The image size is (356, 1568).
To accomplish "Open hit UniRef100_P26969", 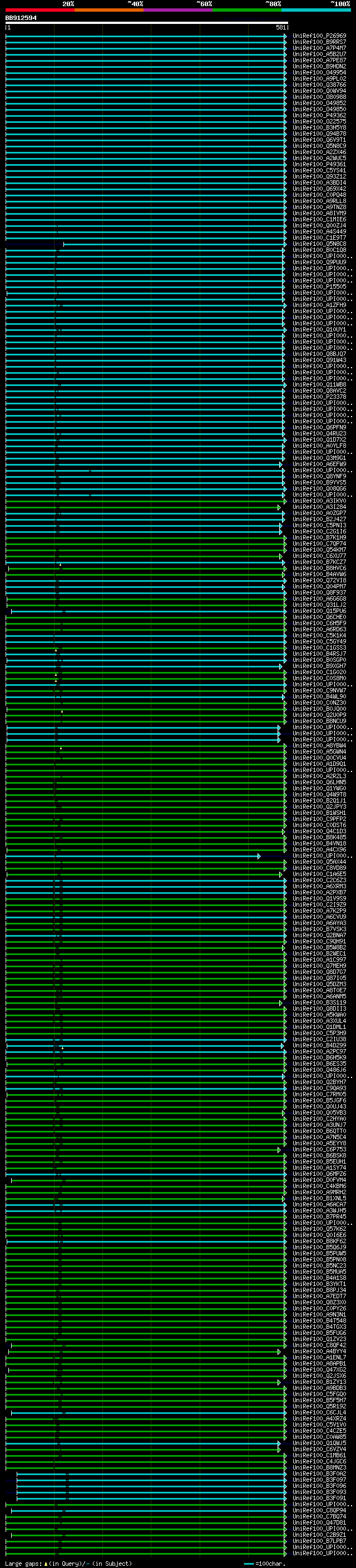I will coord(319,36).
